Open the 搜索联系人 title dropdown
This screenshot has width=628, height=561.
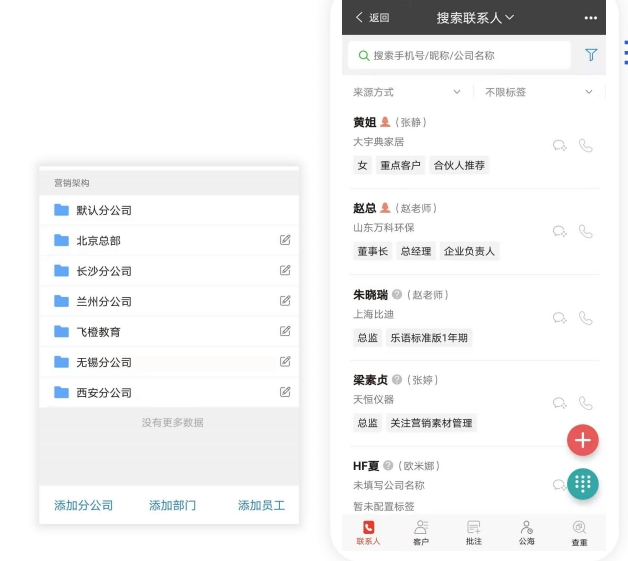(x=475, y=18)
